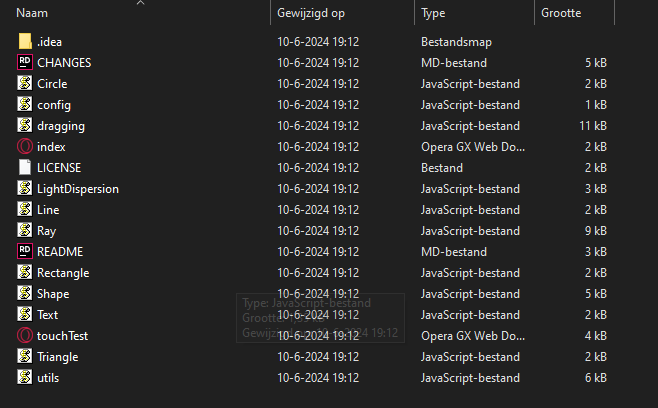The image size is (658, 408).
Task: Click the Circle JavaScript file icon
Action: (25, 84)
